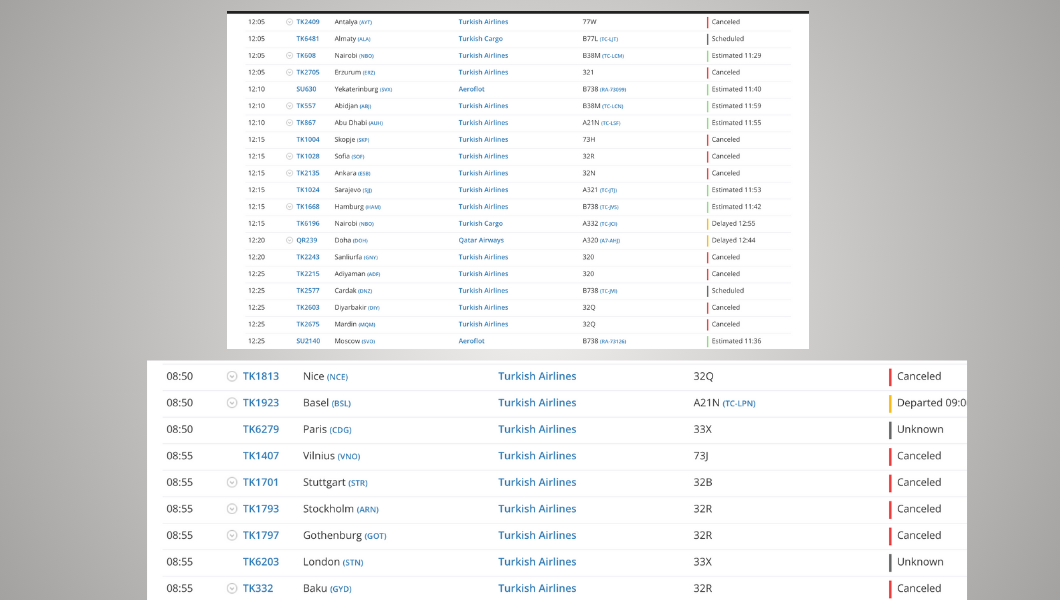Open flight number TK332 link

[x=258, y=589]
